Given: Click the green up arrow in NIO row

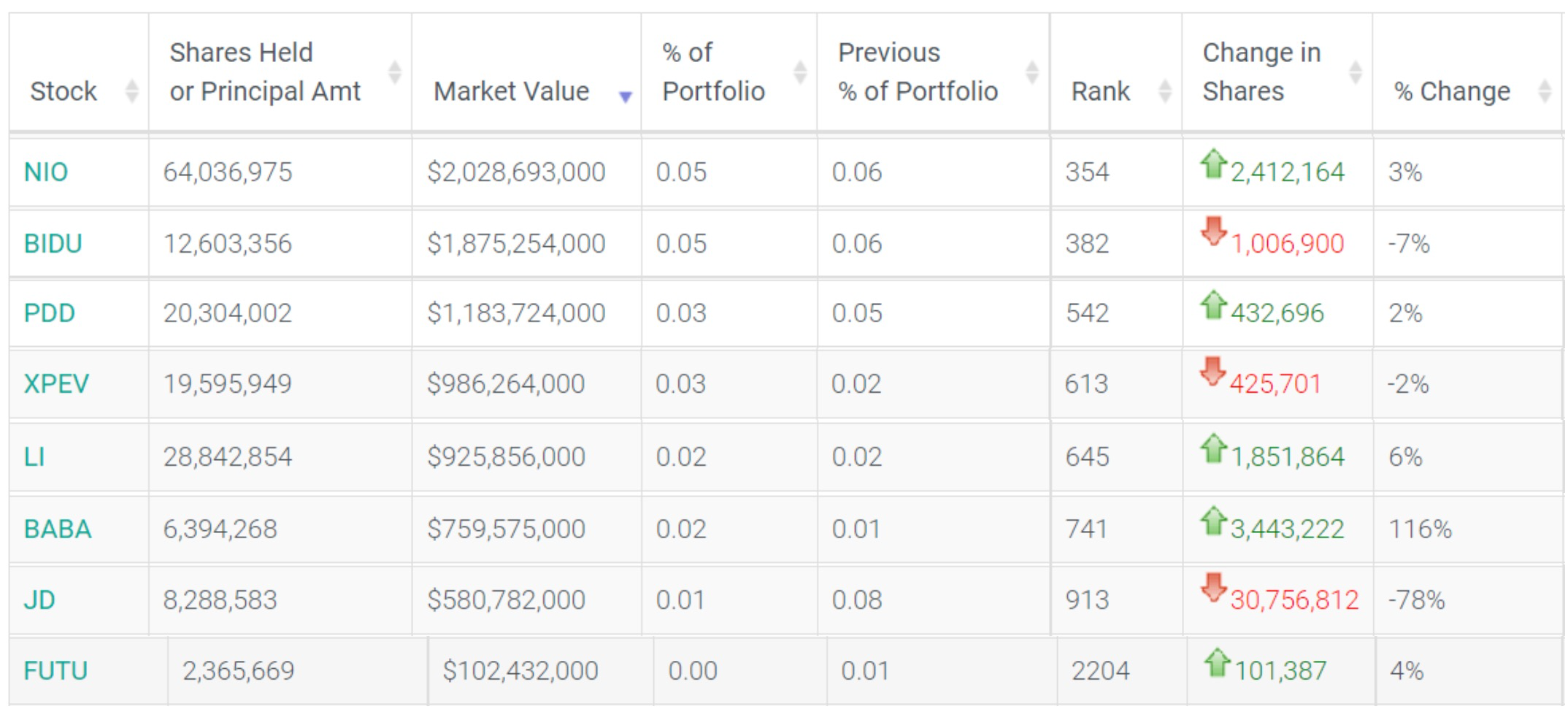Looking at the screenshot, I should 1213,164.
